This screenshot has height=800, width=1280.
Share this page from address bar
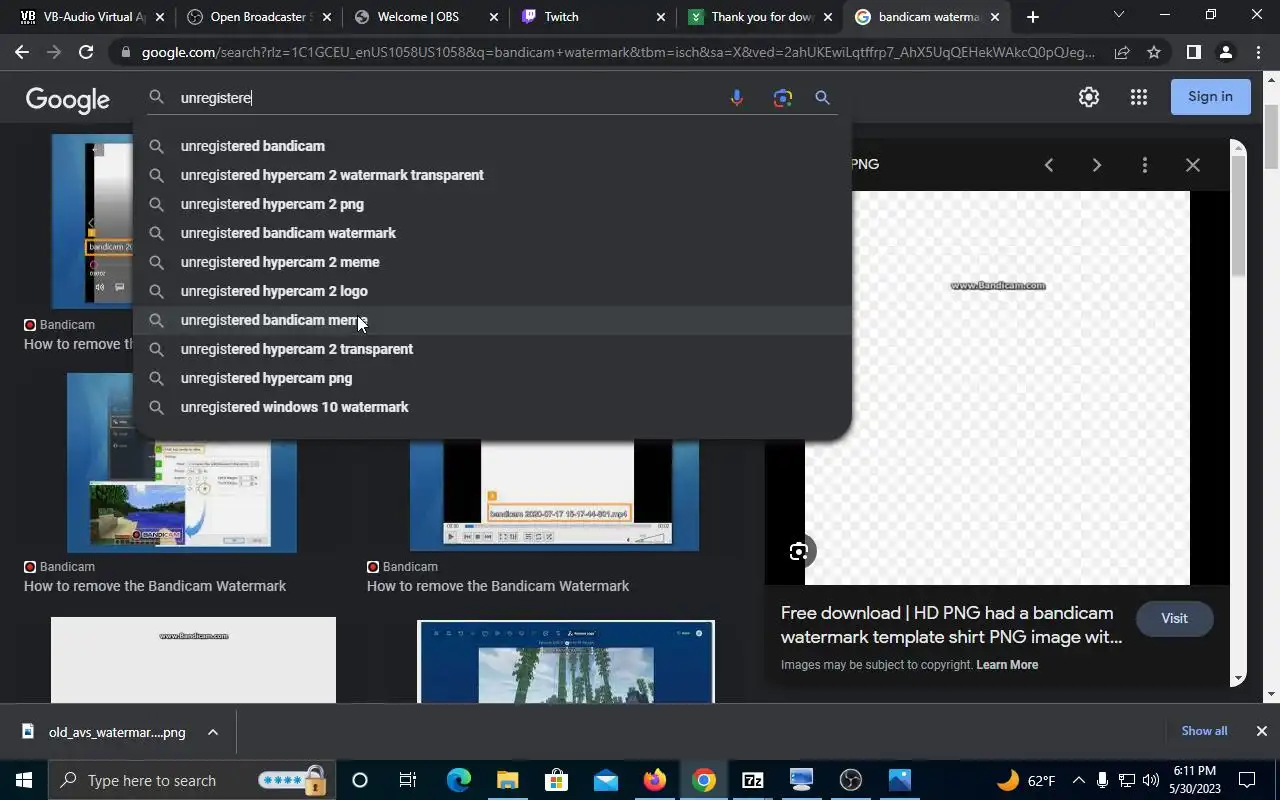(x=1122, y=52)
